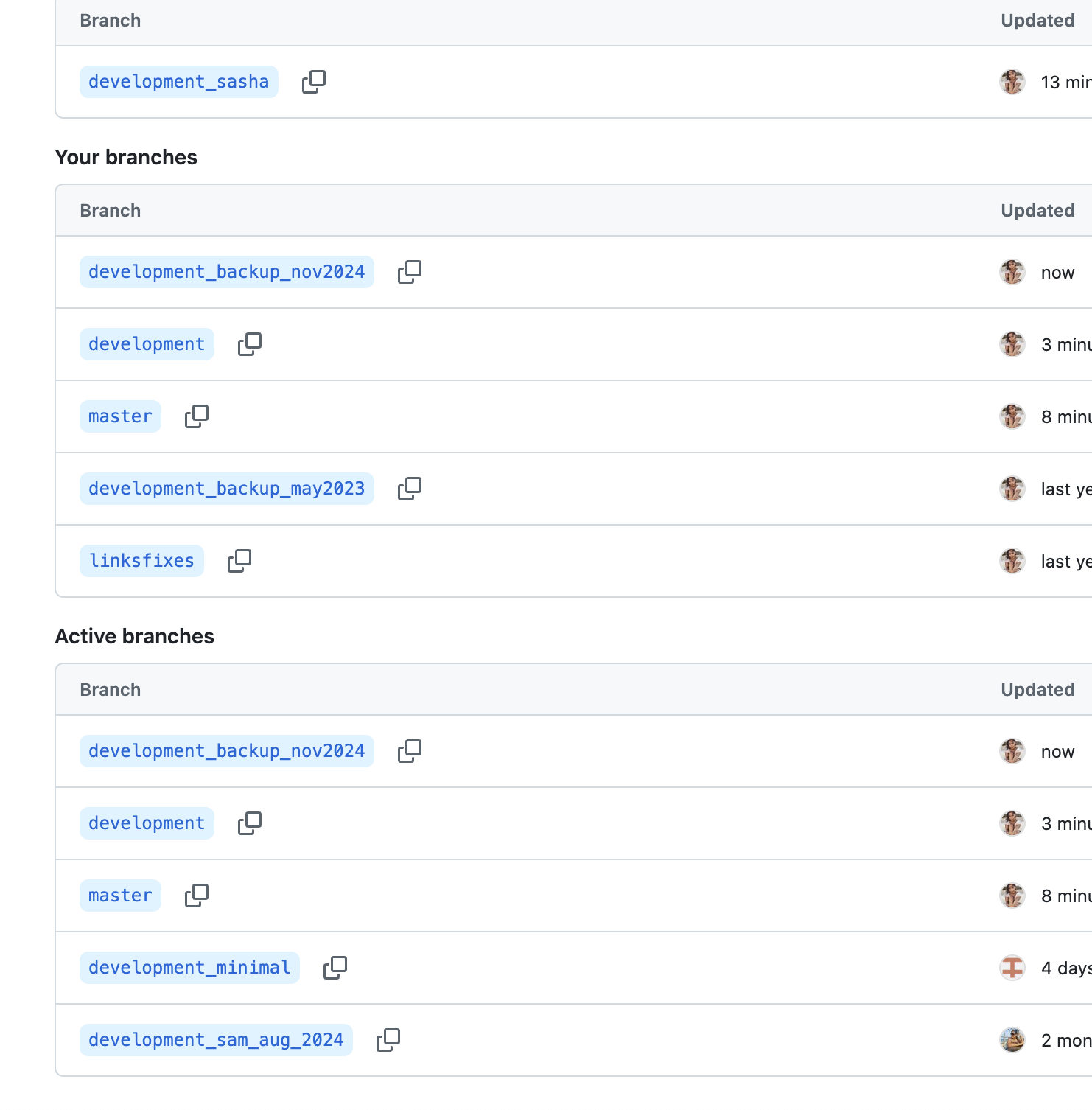The width and height of the screenshot is (1092, 1110).
Task: Copy the development_minimal branch name
Action: [x=335, y=968]
